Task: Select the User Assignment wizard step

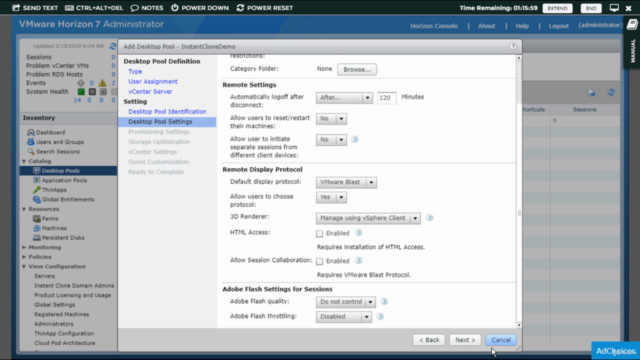Action: pos(153,82)
